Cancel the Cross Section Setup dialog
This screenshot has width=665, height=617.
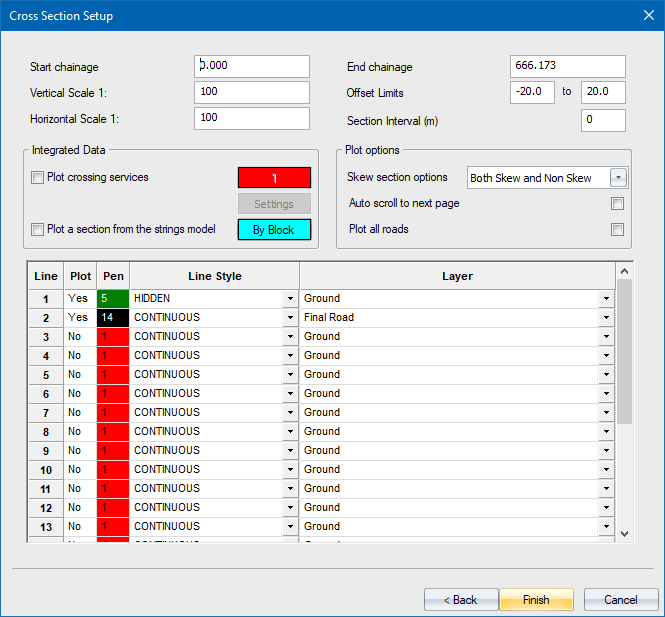click(x=620, y=599)
